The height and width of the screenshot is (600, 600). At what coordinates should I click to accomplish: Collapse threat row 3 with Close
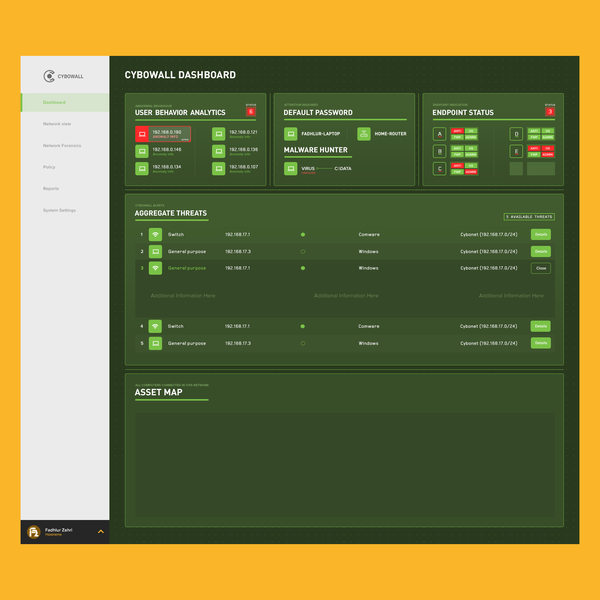[541, 268]
